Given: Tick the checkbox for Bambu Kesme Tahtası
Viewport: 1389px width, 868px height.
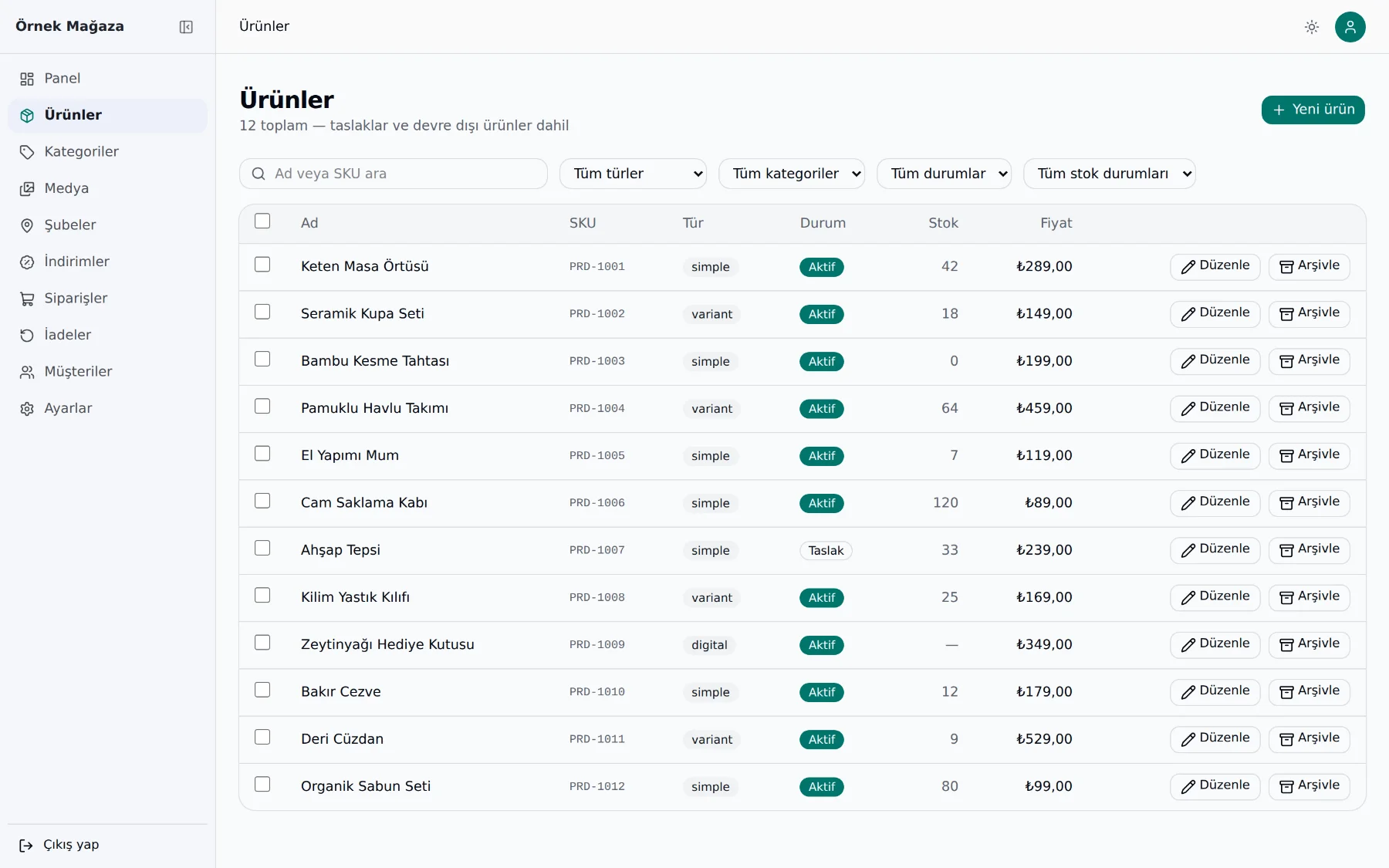Looking at the screenshot, I should tap(262, 359).
